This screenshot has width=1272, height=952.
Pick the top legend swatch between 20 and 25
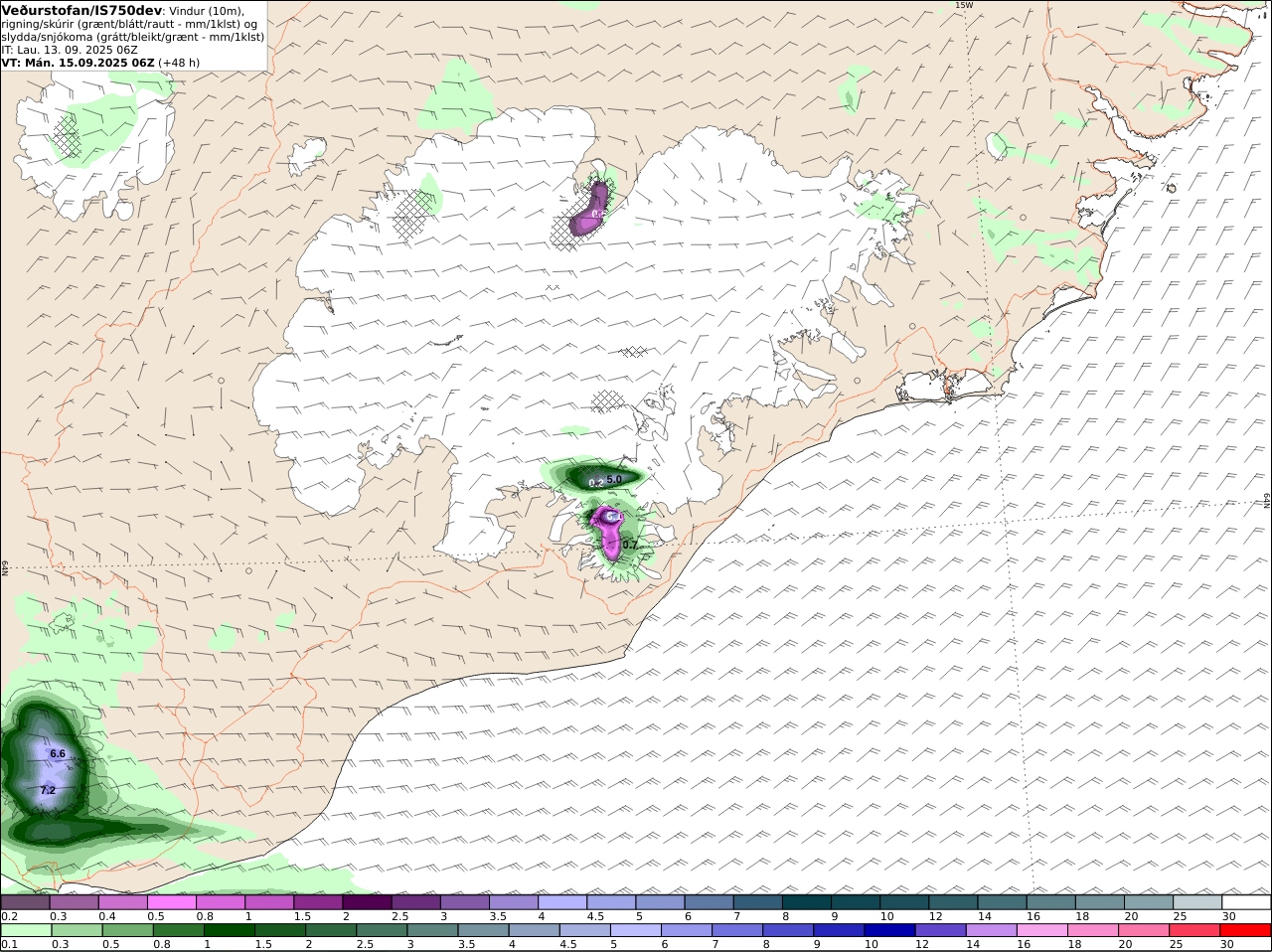click(1149, 902)
